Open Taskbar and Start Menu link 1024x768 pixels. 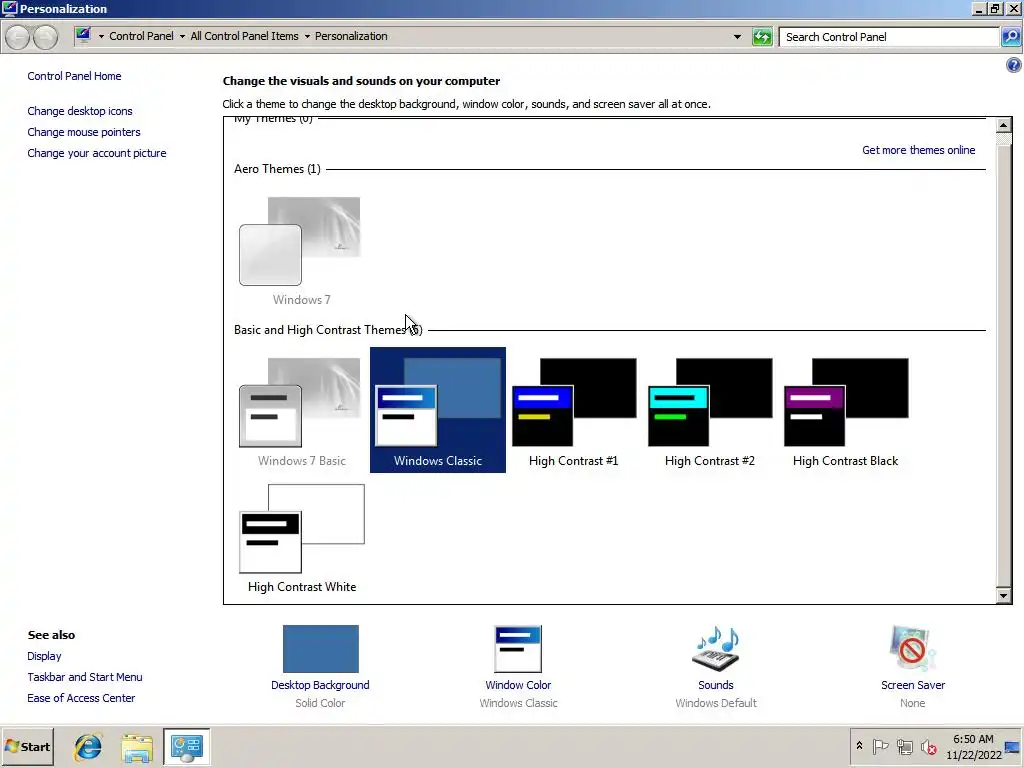85,677
